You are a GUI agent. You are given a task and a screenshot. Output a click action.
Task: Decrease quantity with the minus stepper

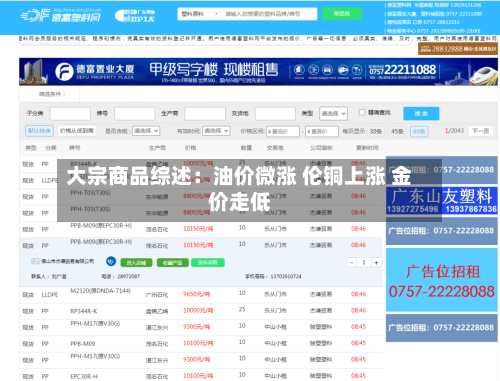click(x=352, y=263)
